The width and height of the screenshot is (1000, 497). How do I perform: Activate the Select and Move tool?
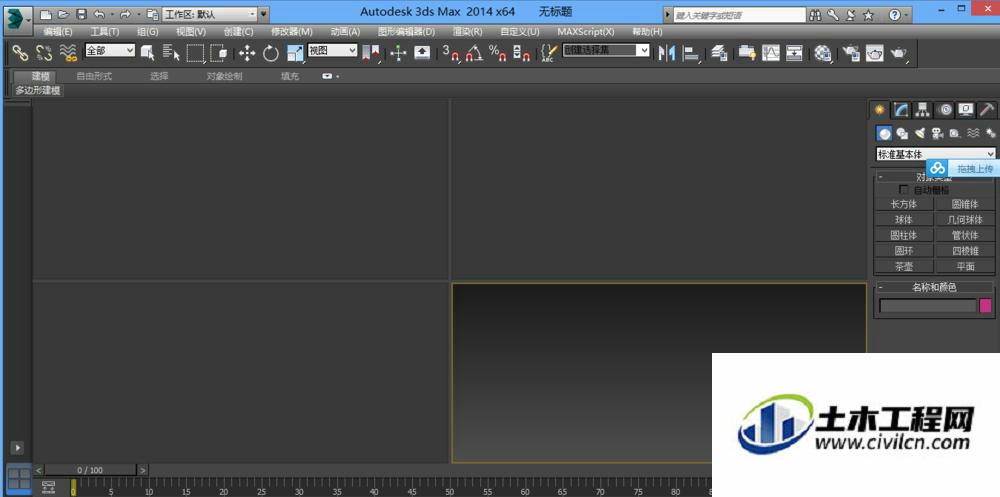pyautogui.click(x=247, y=54)
